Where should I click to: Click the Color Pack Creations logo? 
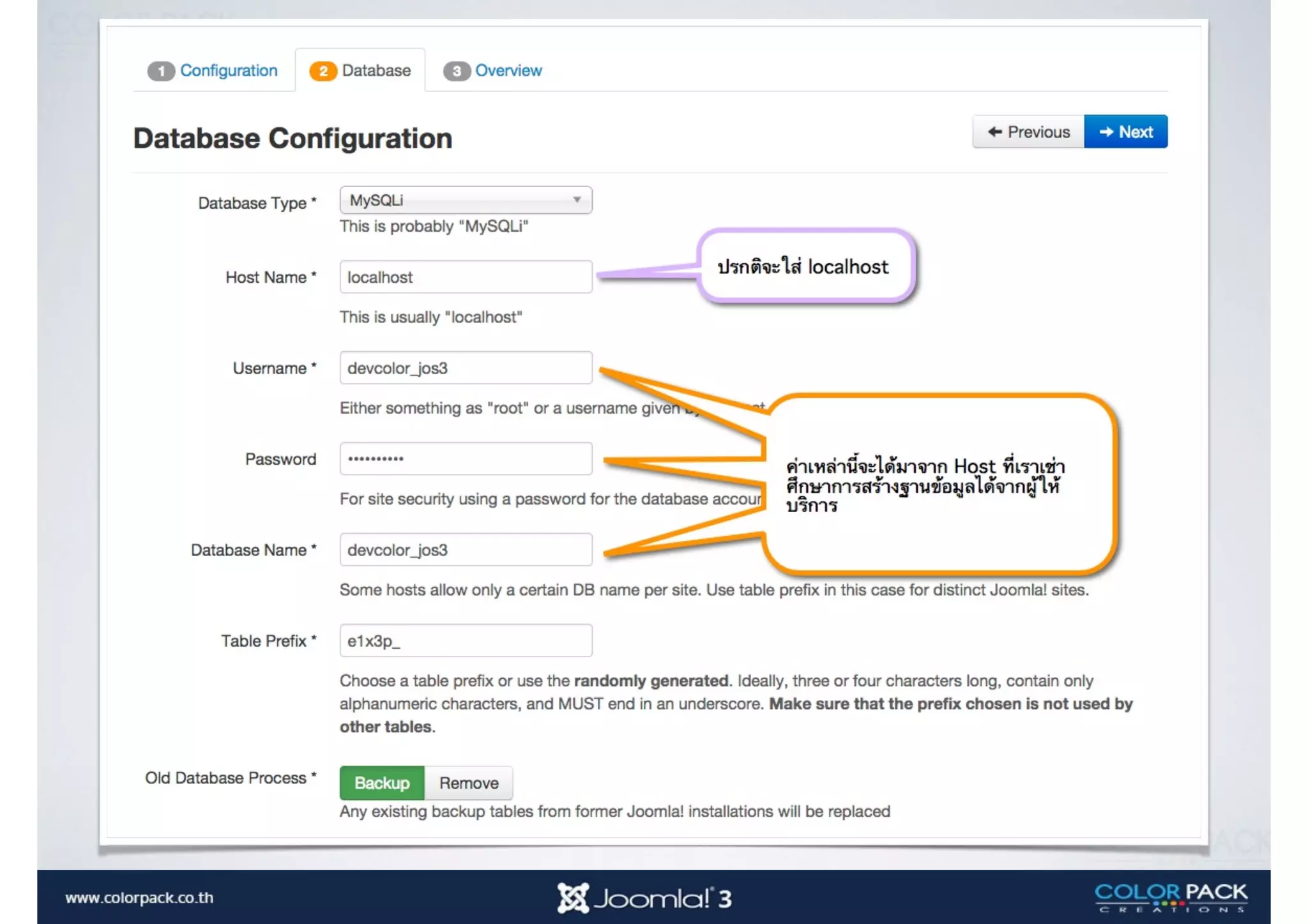1171,897
